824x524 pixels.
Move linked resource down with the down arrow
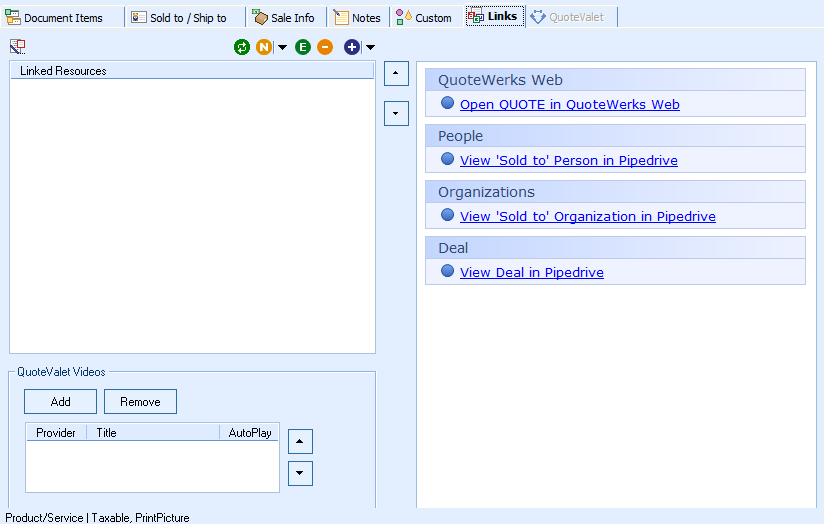(396, 114)
